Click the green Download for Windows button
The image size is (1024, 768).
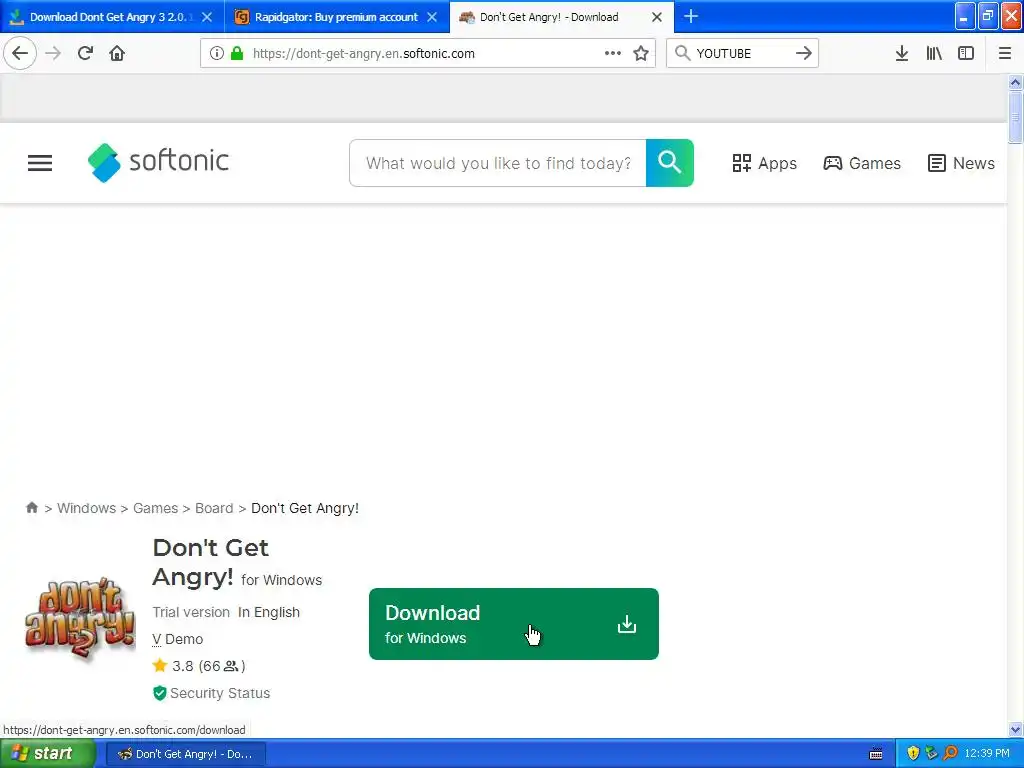(513, 624)
